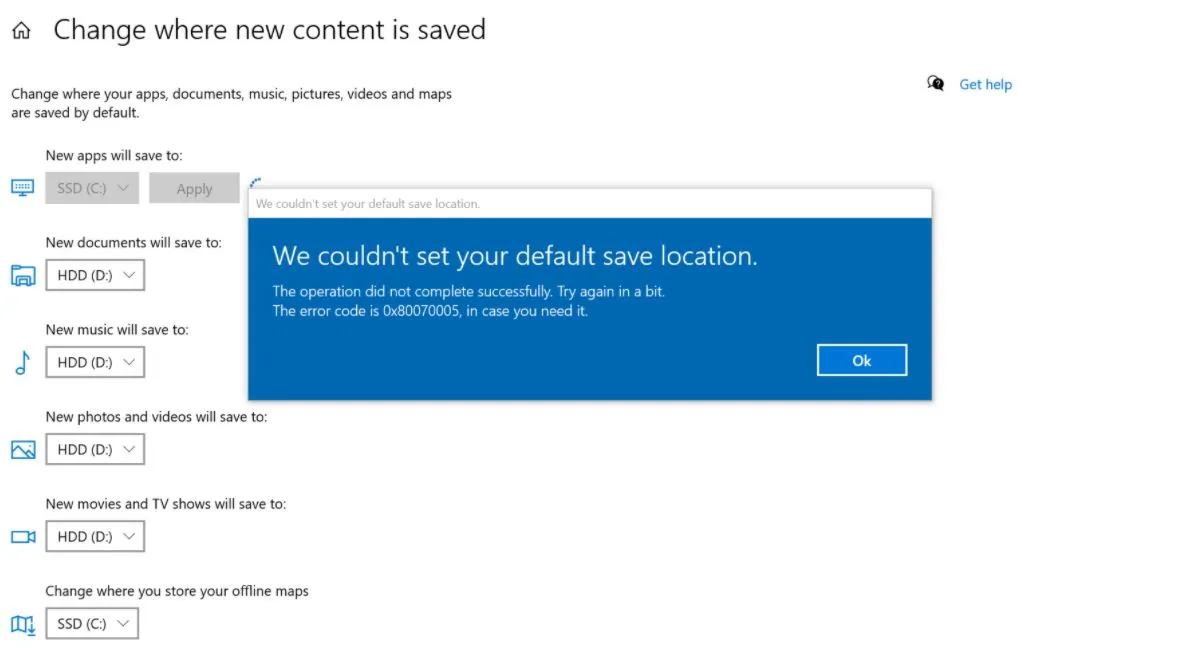This screenshot has height=648, width=1183.
Task: Click the Apply button for new apps
Action: (194, 189)
